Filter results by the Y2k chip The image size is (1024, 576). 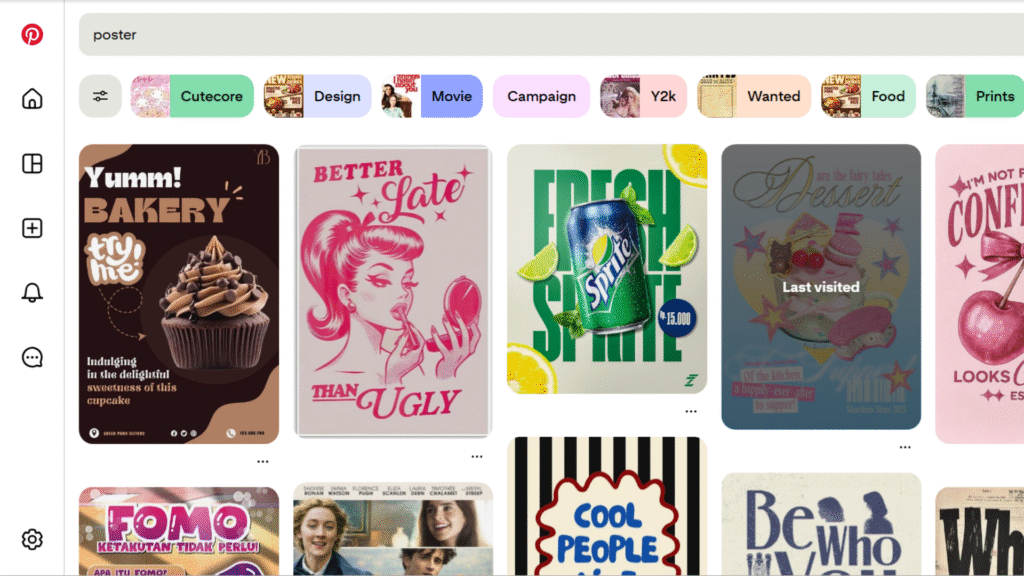643,96
